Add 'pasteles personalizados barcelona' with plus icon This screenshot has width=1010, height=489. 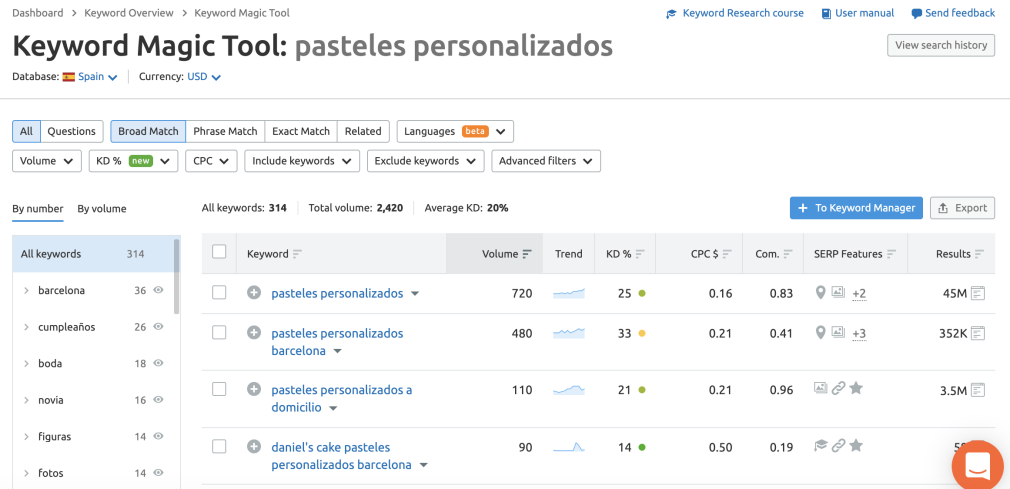point(254,333)
